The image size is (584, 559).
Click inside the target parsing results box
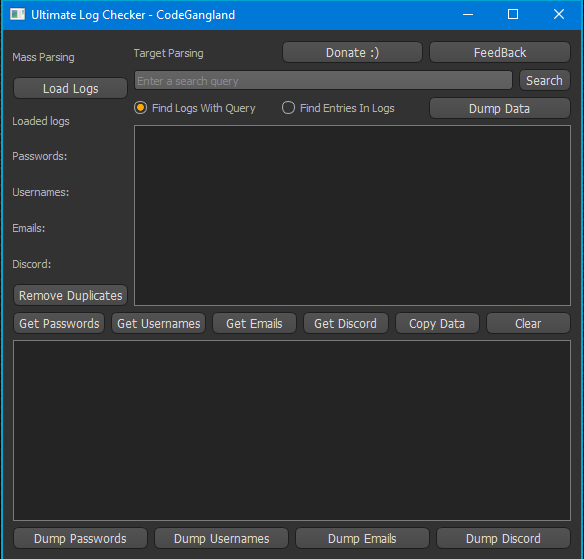(352, 215)
